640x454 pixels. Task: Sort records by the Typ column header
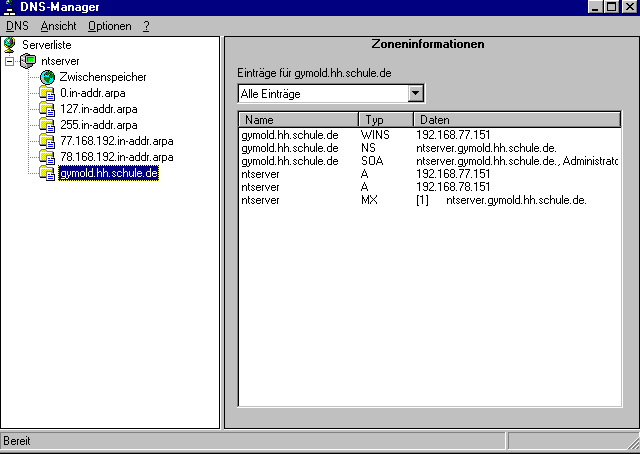[386, 120]
